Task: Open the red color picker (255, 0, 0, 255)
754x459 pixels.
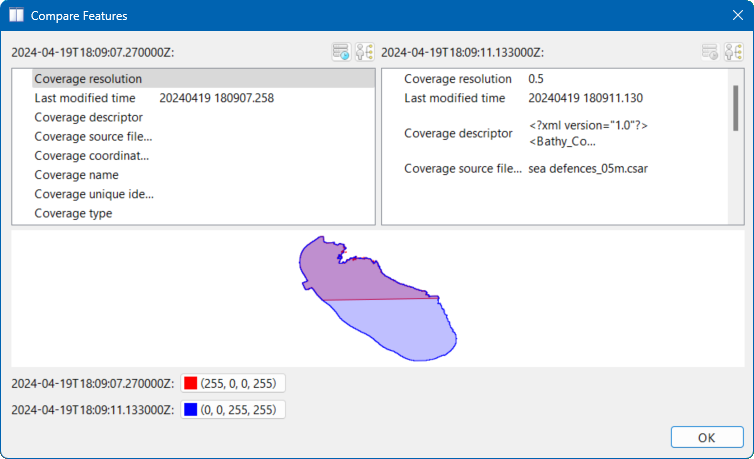Action: click(233, 383)
